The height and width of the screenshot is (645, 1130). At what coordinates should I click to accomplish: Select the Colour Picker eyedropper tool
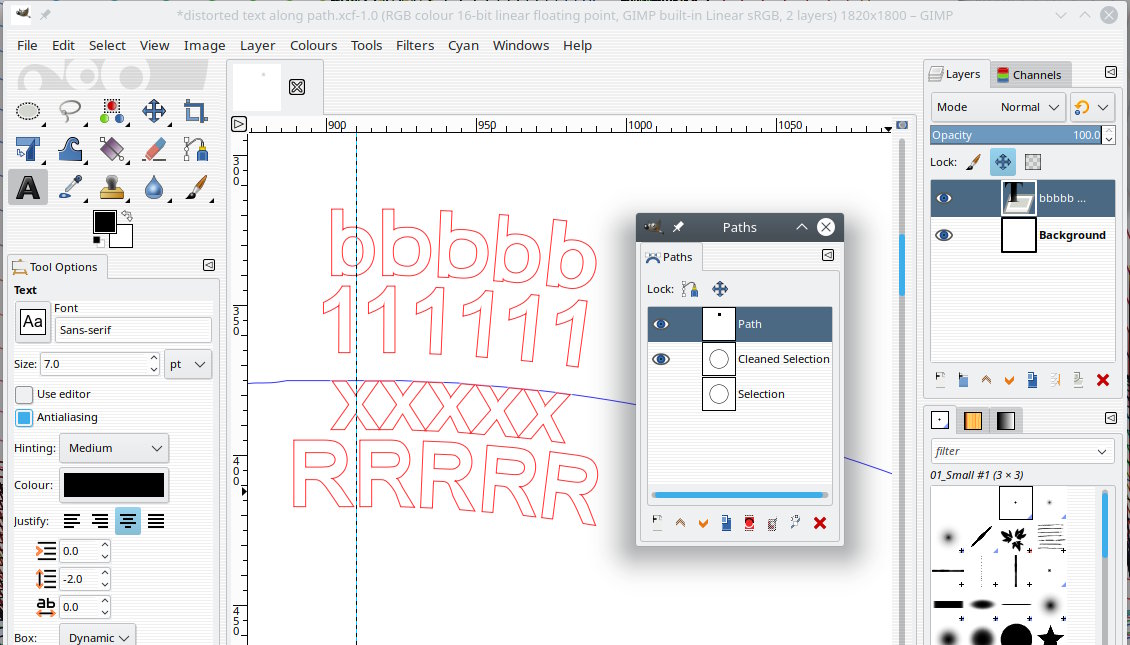70,187
